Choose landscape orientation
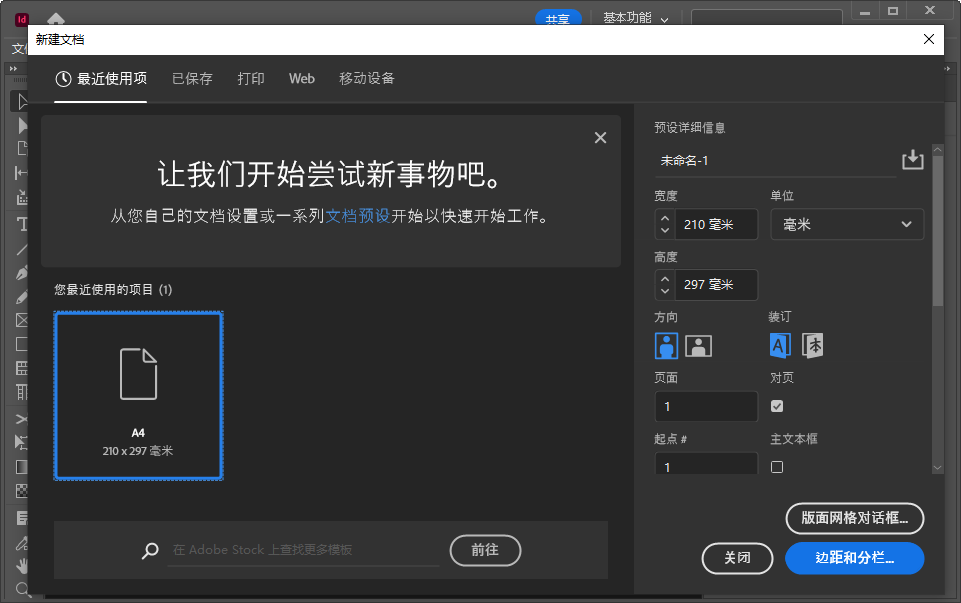Screen dimensions: 961x603 click(x=698, y=346)
